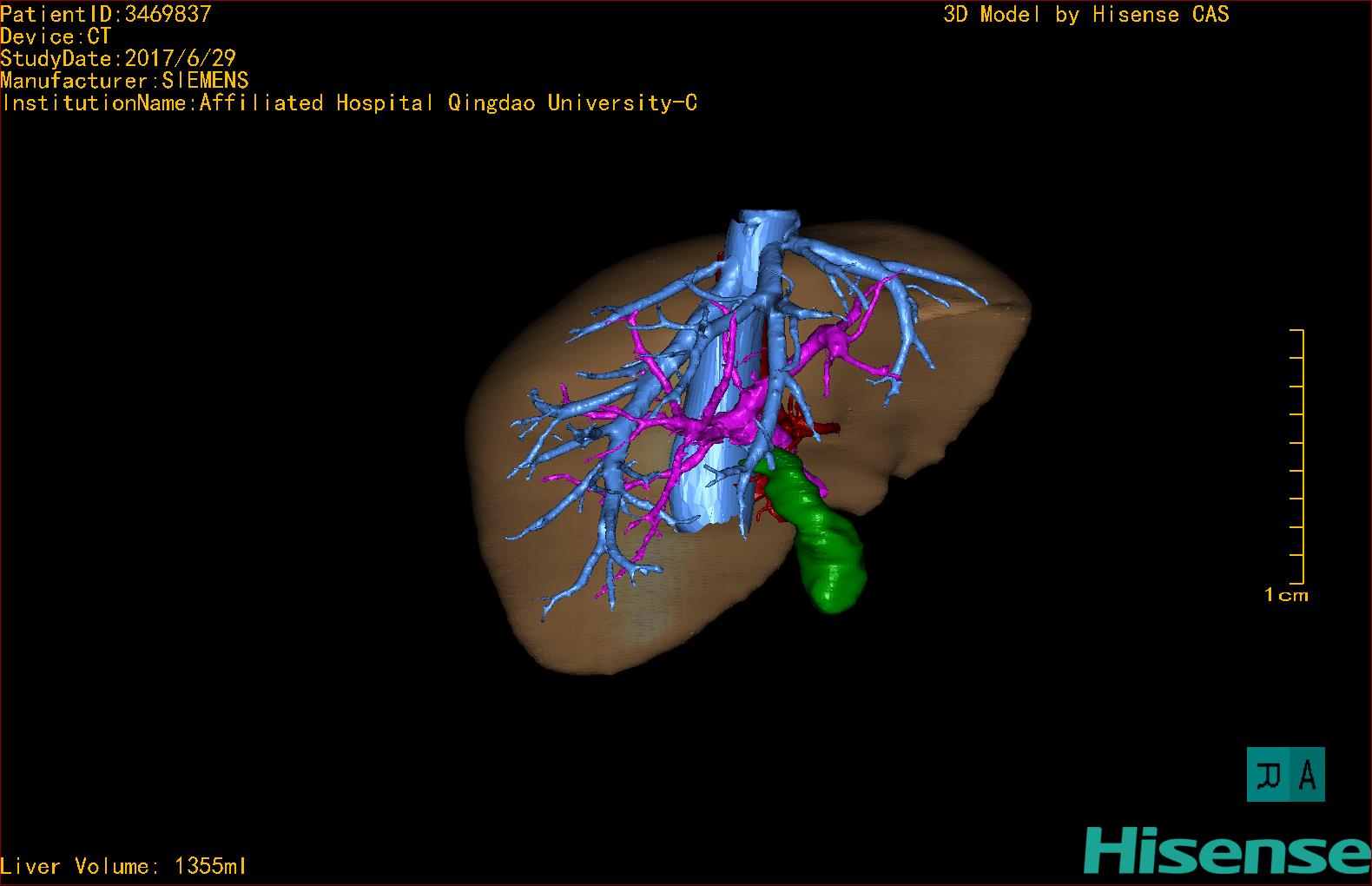Screen dimensions: 1372x886
Task: Click the 'Device:CT' text
Action: [56, 36]
